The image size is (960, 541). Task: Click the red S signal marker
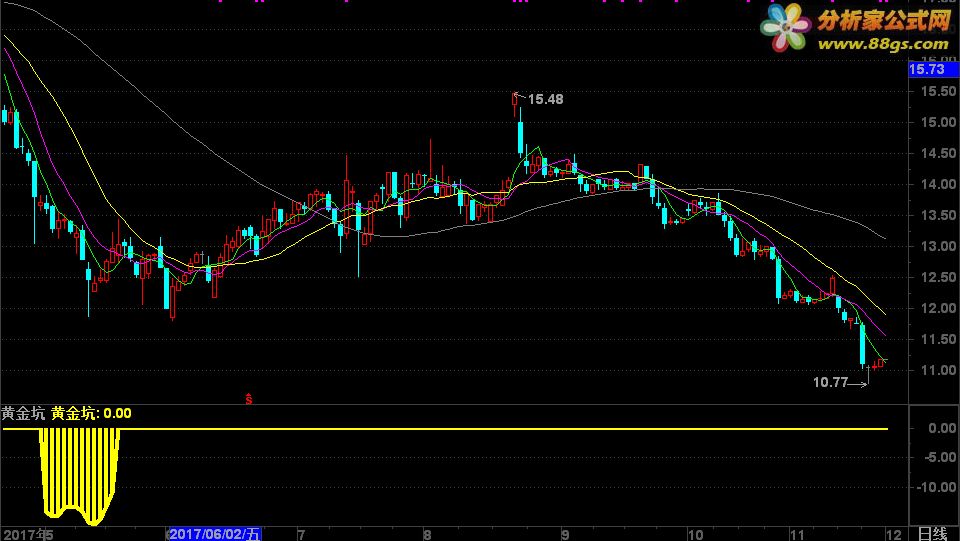(x=249, y=399)
